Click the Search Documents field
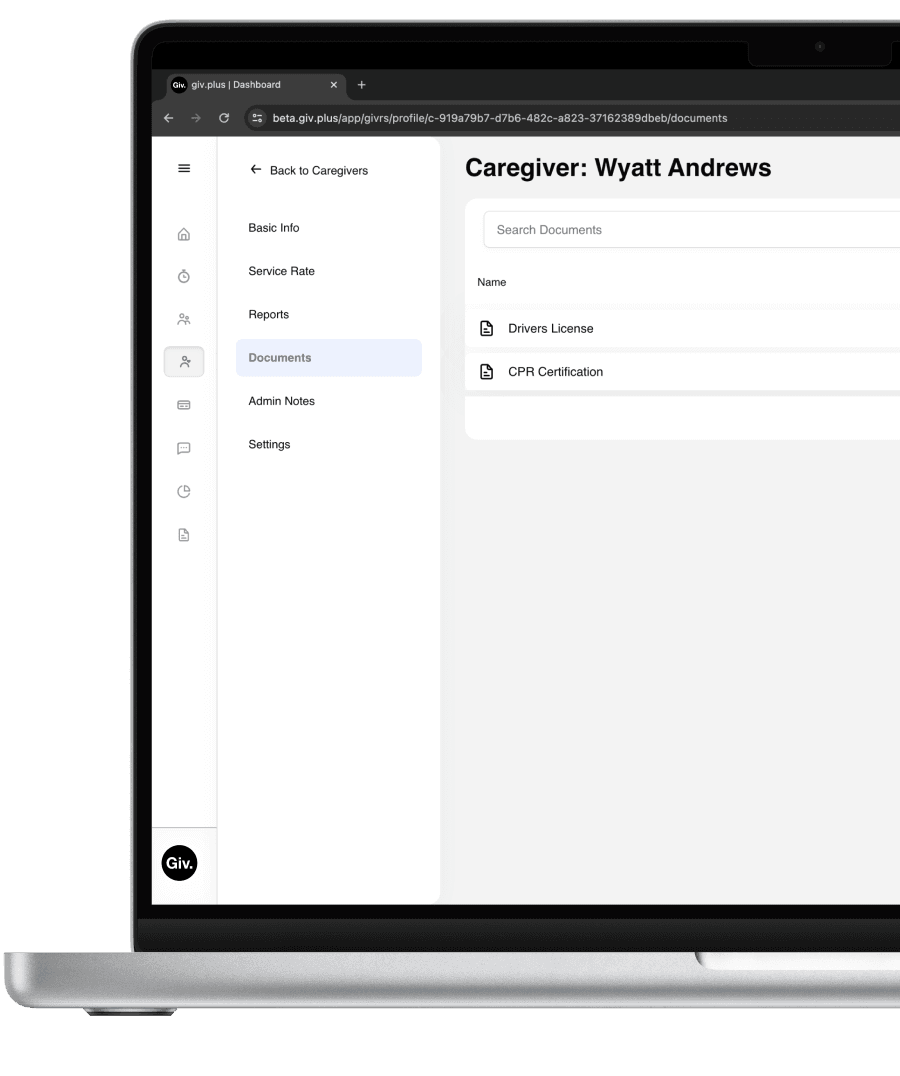Viewport: 900px width, 1076px height. tap(691, 230)
